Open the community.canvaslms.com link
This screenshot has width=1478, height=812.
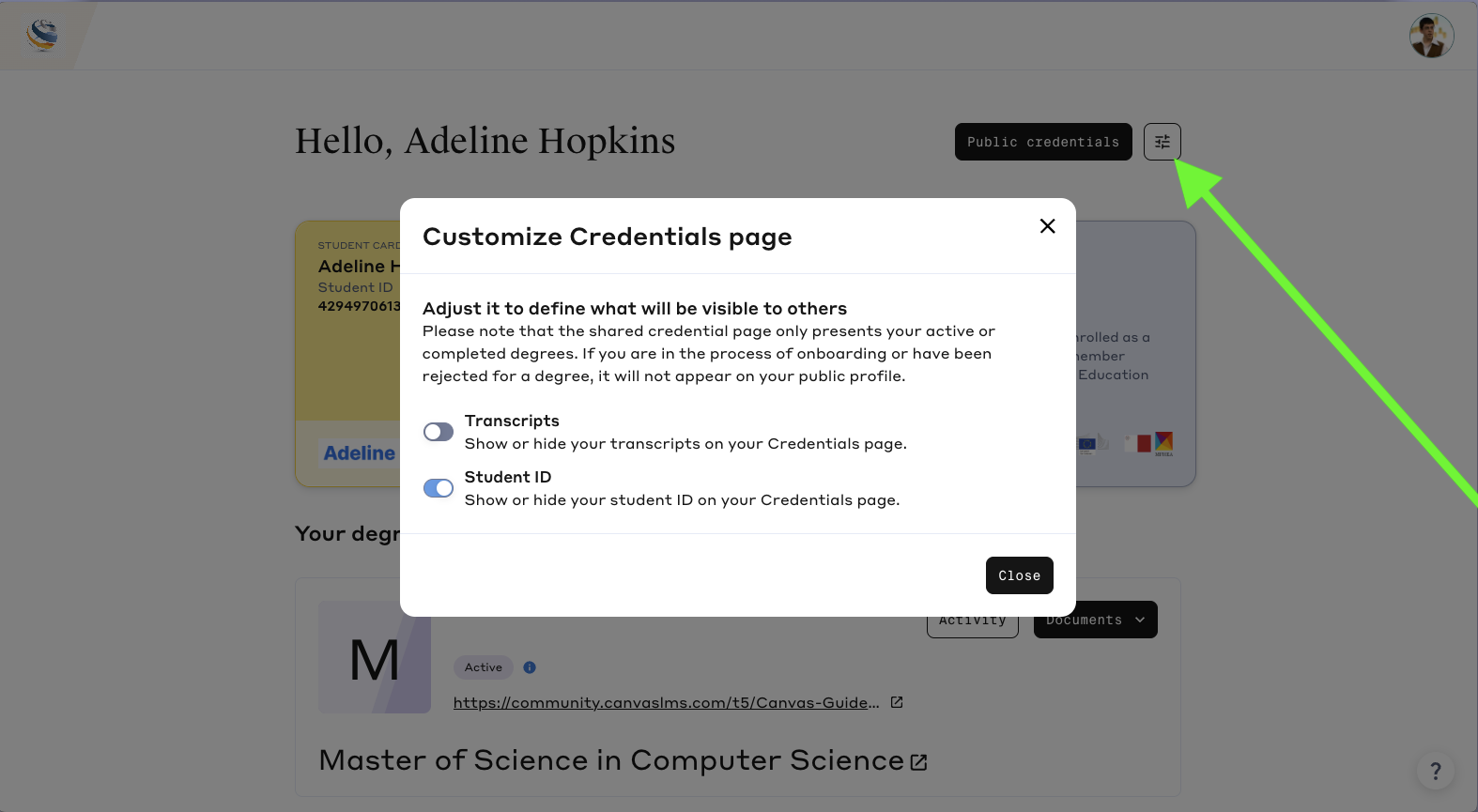pyautogui.click(x=666, y=702)
